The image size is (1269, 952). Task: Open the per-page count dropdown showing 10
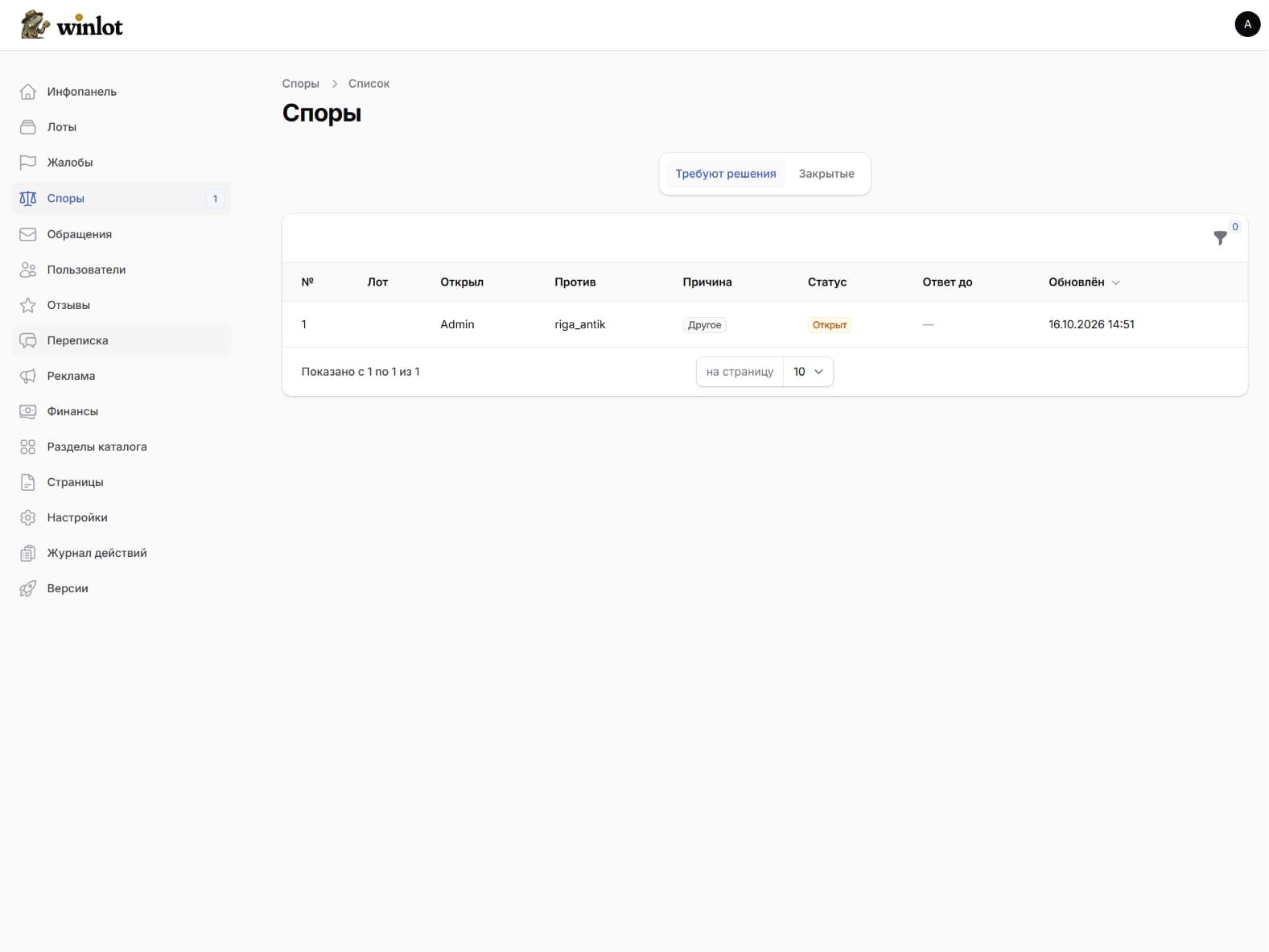(808, 372)
